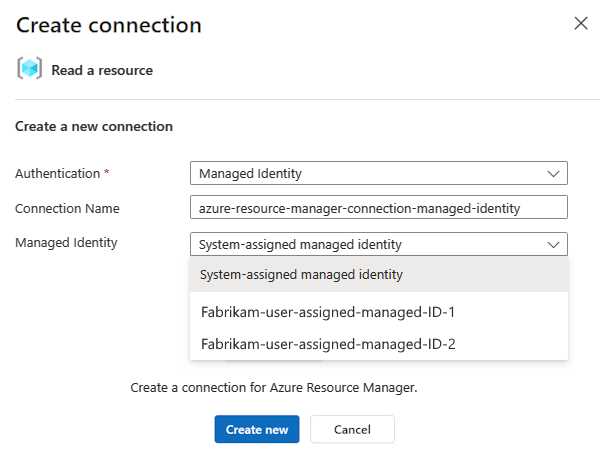Click the Create connection title
Image resolution: width=600 pixels, height=460 pixels.
pos(109,25)
